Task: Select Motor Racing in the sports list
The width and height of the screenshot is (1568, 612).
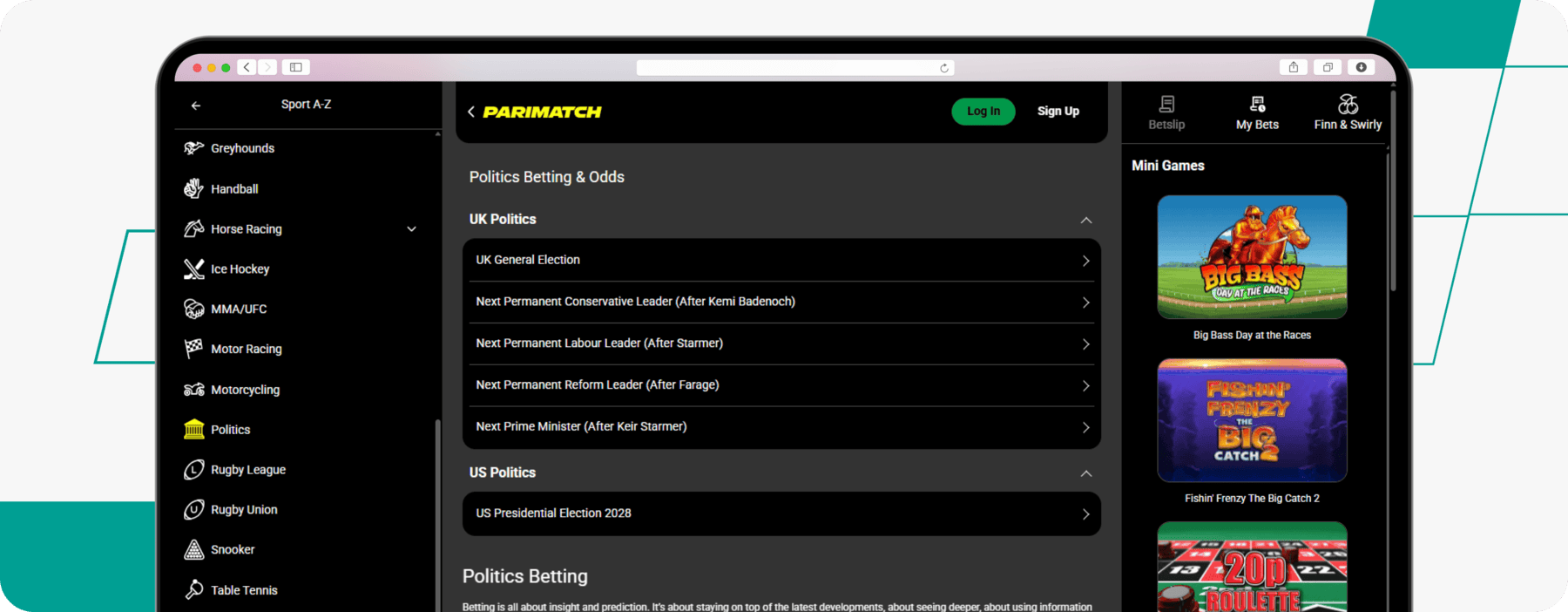Action: tap(246, 349)
